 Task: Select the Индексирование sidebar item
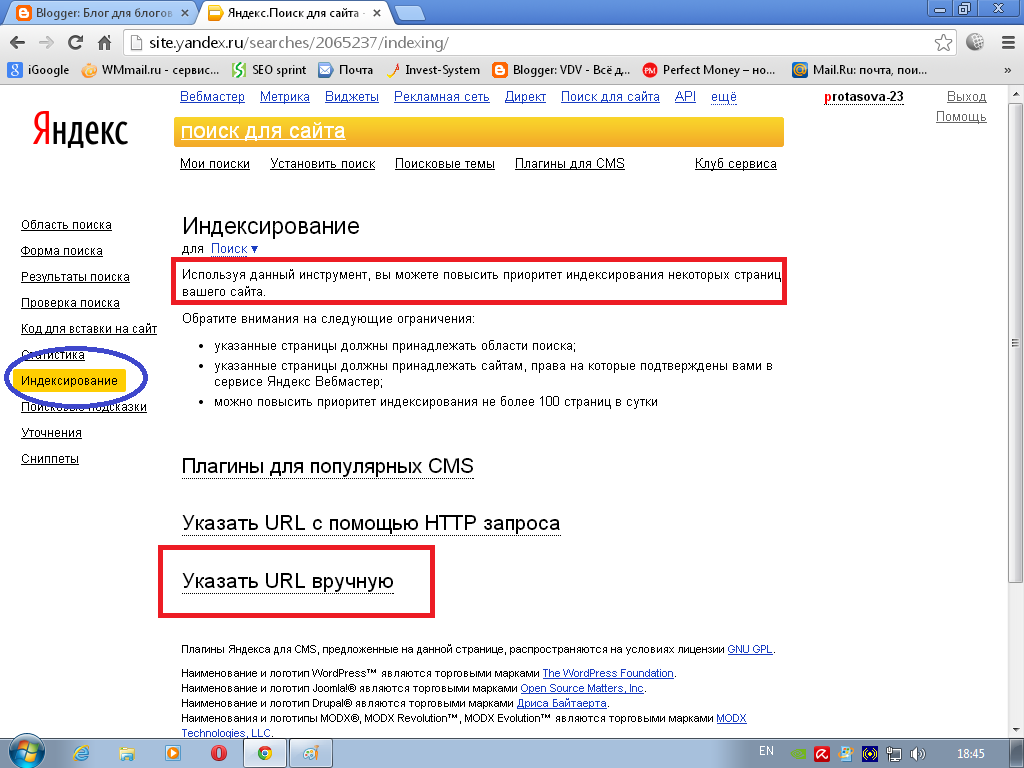[69, 381]
